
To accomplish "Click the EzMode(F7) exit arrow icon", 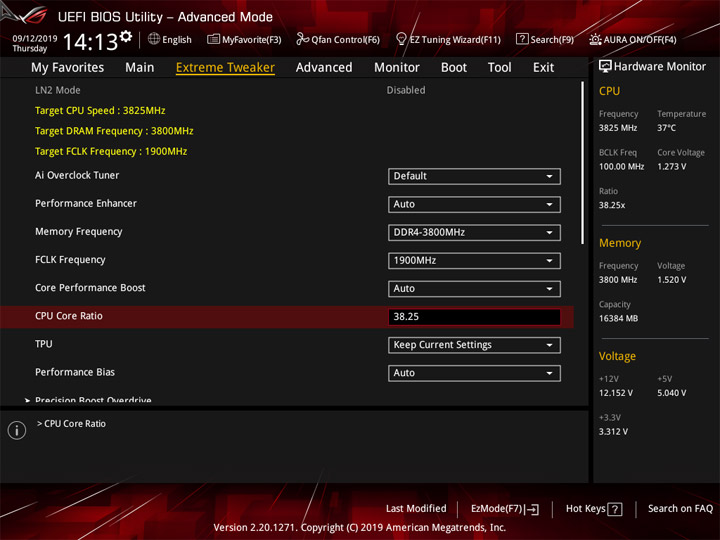I will pyautogui.click(x=532, y=509).
